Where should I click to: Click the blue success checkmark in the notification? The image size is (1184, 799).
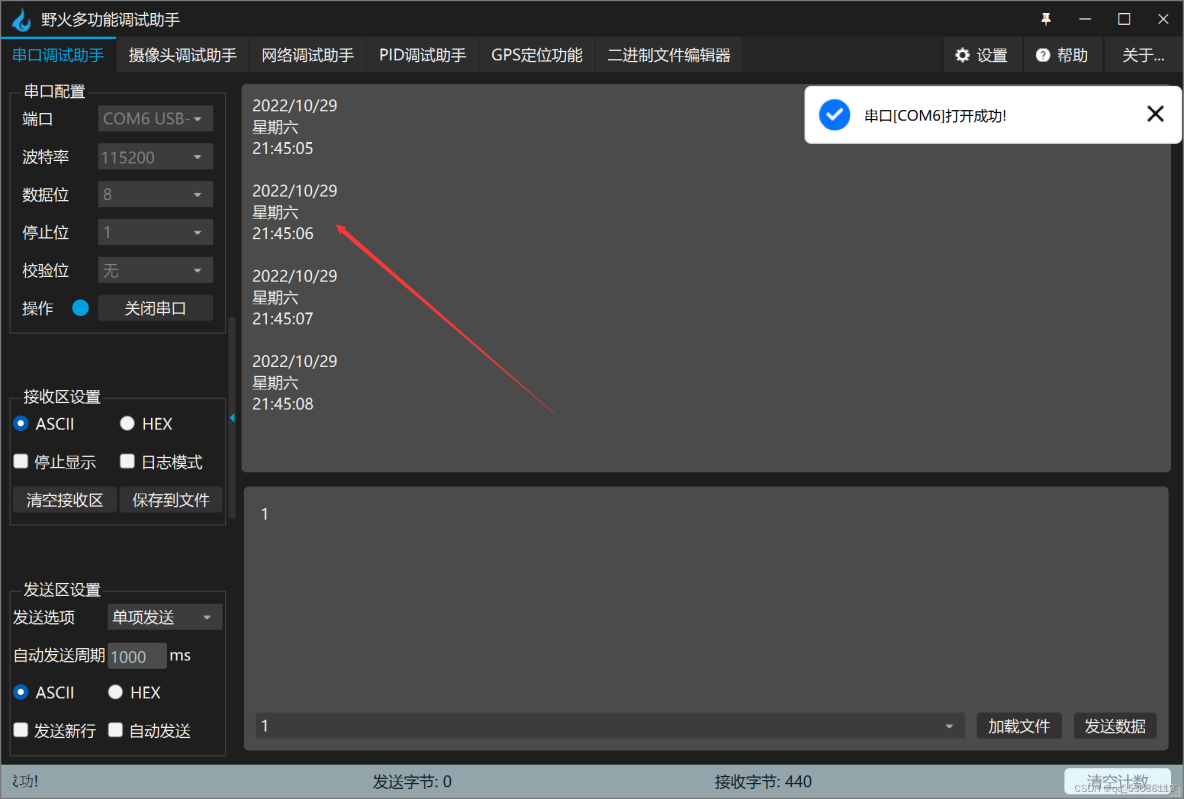point(834,114)
